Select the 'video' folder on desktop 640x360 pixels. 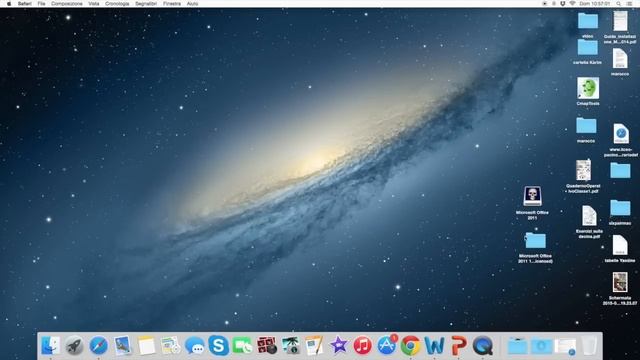(588, 20)
